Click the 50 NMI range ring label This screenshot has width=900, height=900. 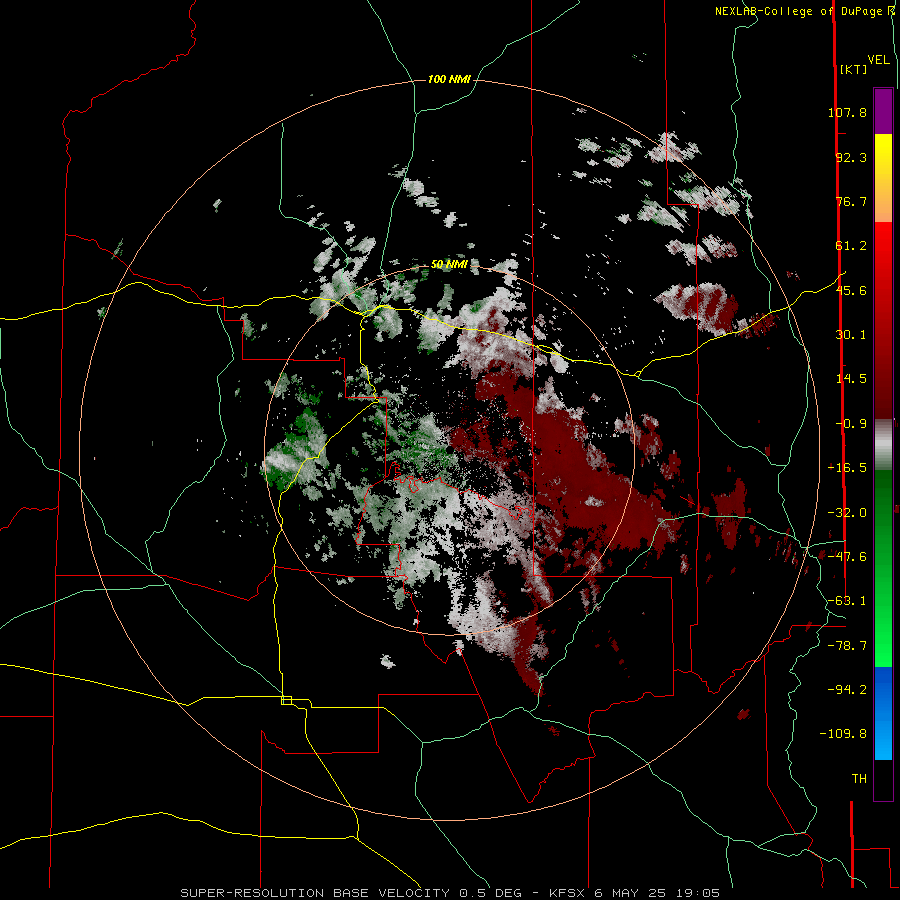(x=449, y=264)
